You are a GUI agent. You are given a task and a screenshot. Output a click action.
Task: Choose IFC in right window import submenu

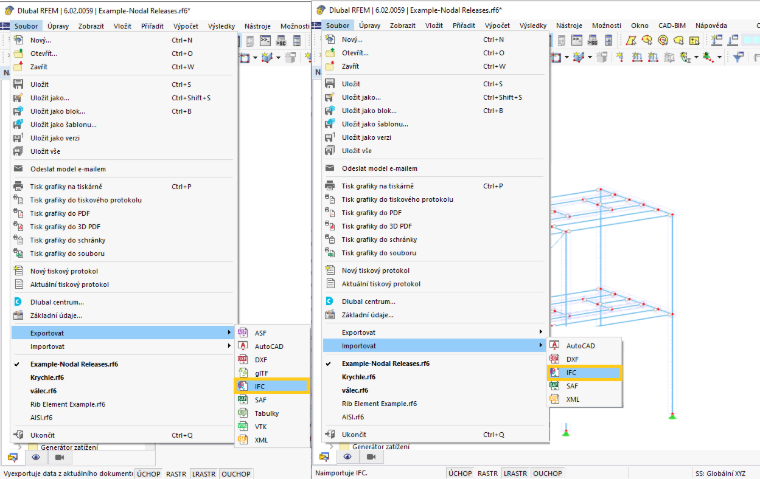tap(584, 372)
